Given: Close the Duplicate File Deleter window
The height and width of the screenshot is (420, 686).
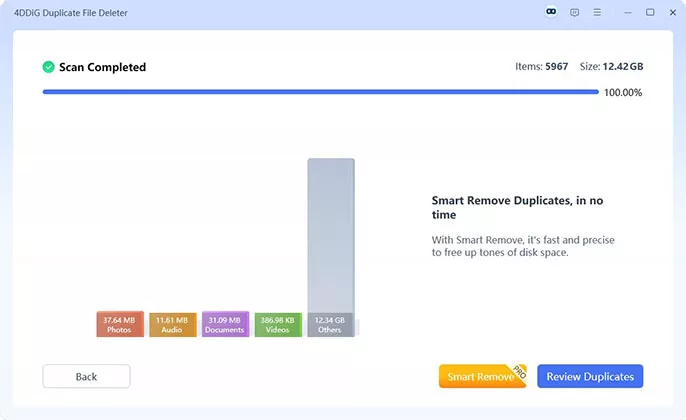Looking at the screenshot, I should 671,13.
